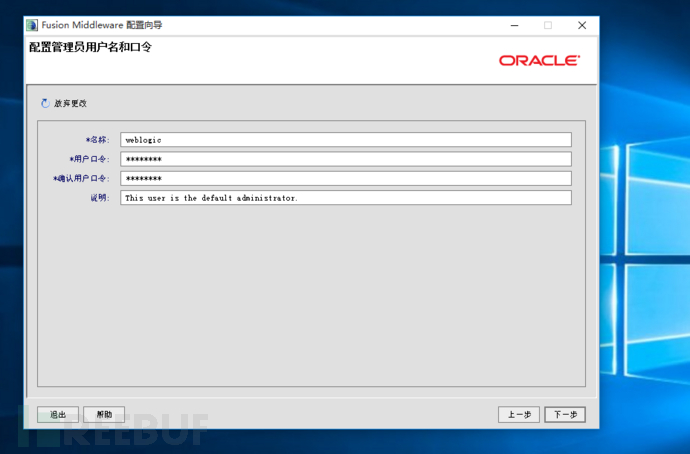Viewport: 690px width, 454px height.
Task: Click the 确认用户口令 confirm password field
Action: [346, 179]
